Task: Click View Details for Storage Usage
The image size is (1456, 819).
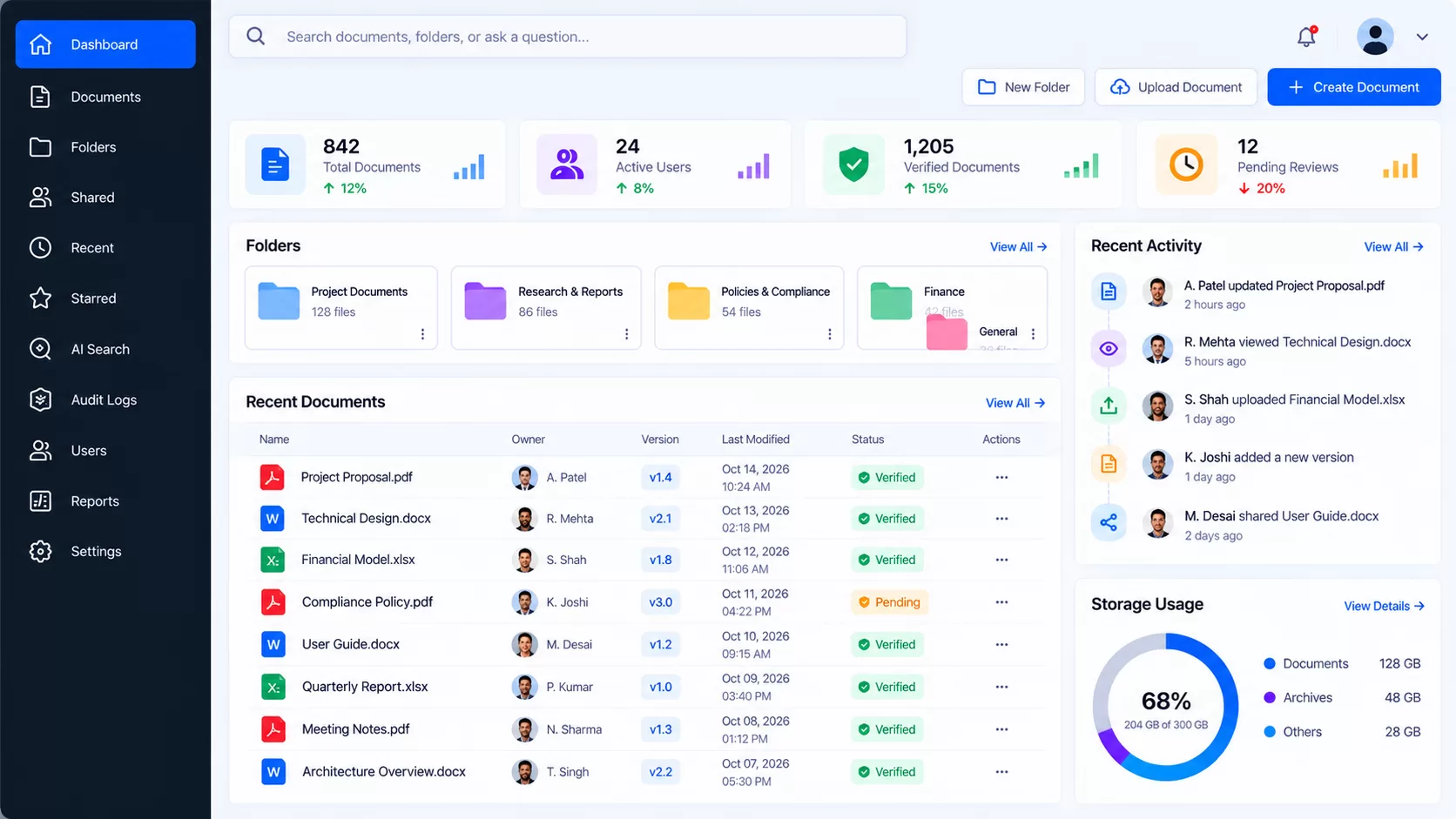Action: (x=1384, y=606)
